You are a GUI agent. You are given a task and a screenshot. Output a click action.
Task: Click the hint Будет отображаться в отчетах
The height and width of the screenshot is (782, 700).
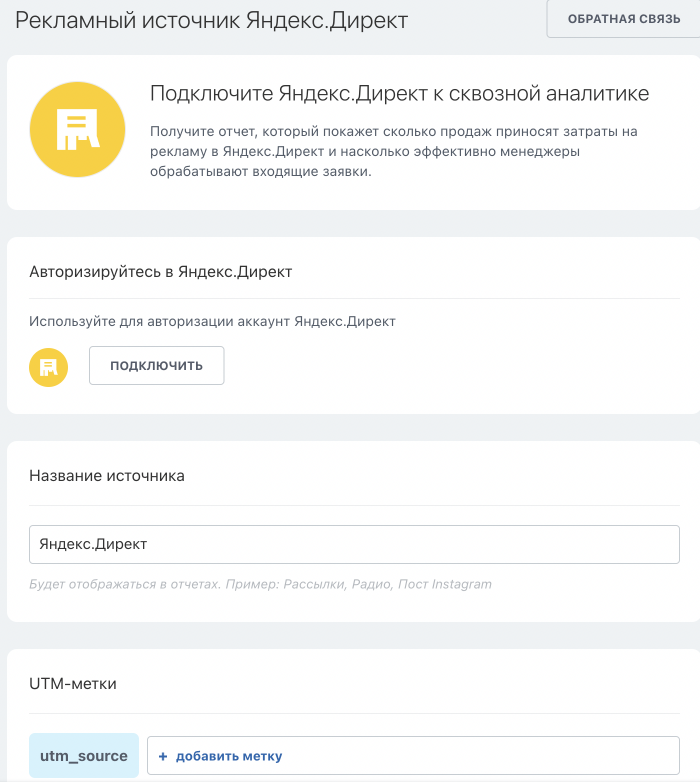(x=124, y=584)
